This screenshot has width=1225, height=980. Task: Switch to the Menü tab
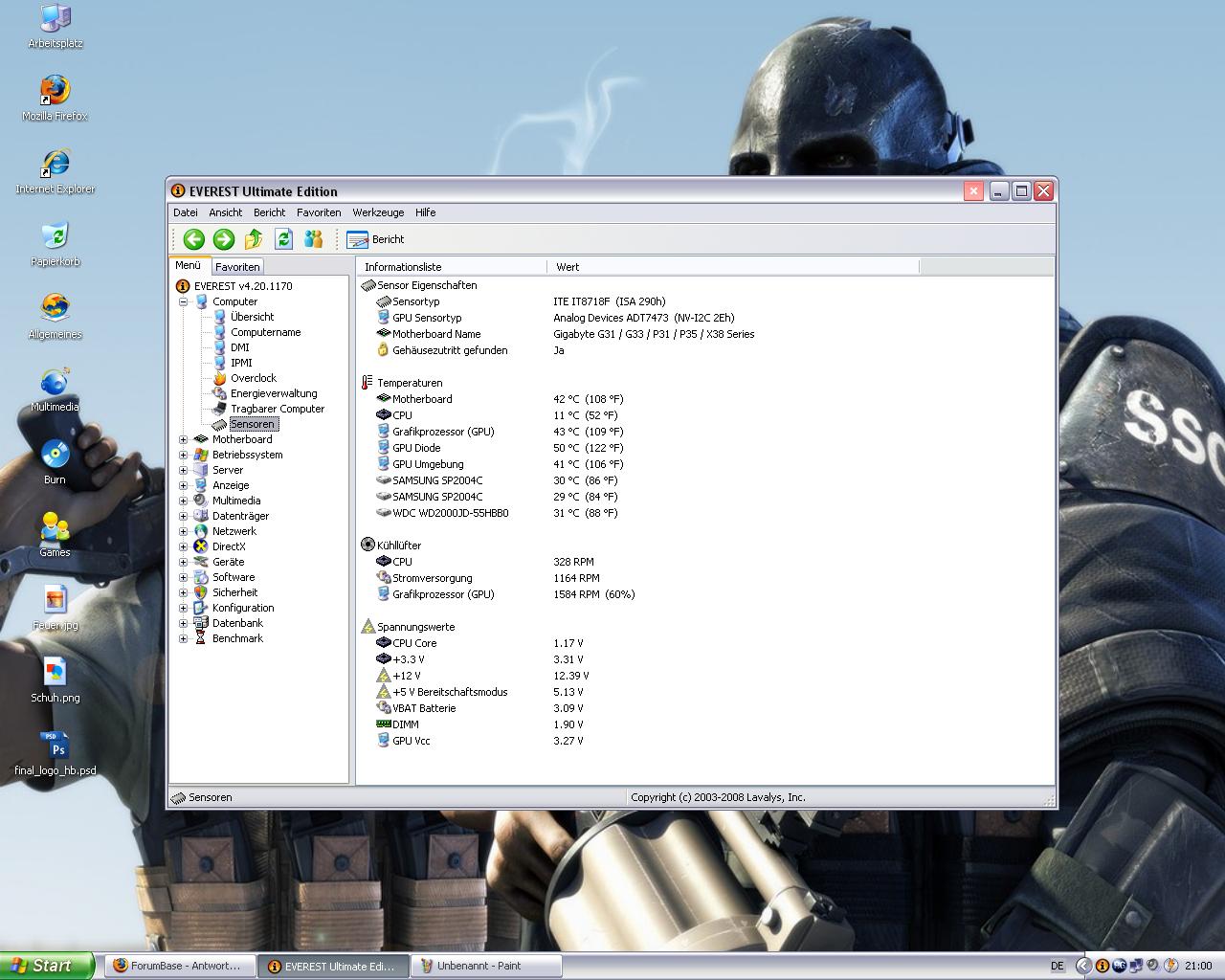(189, 266)
